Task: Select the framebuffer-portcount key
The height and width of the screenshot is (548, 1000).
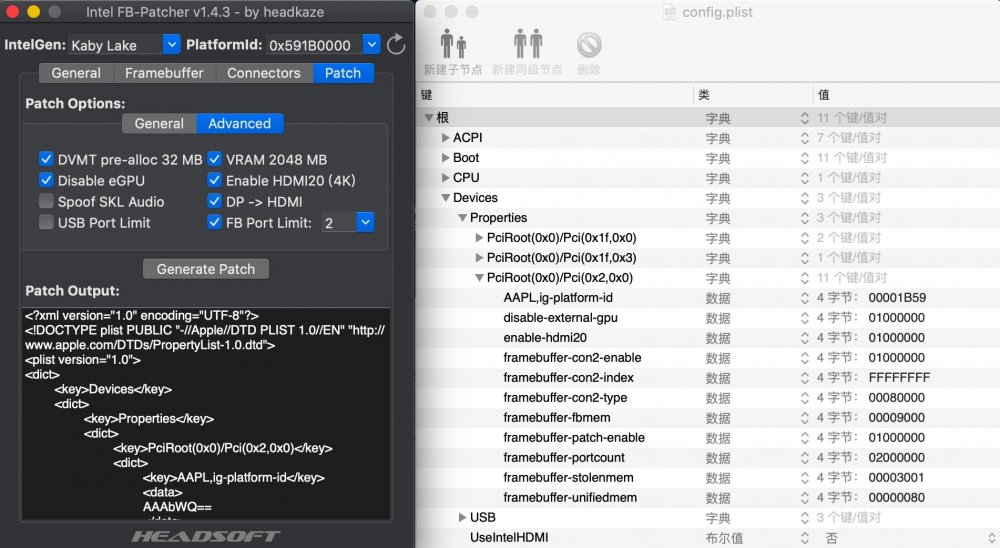Action: (x=564, y=457)
